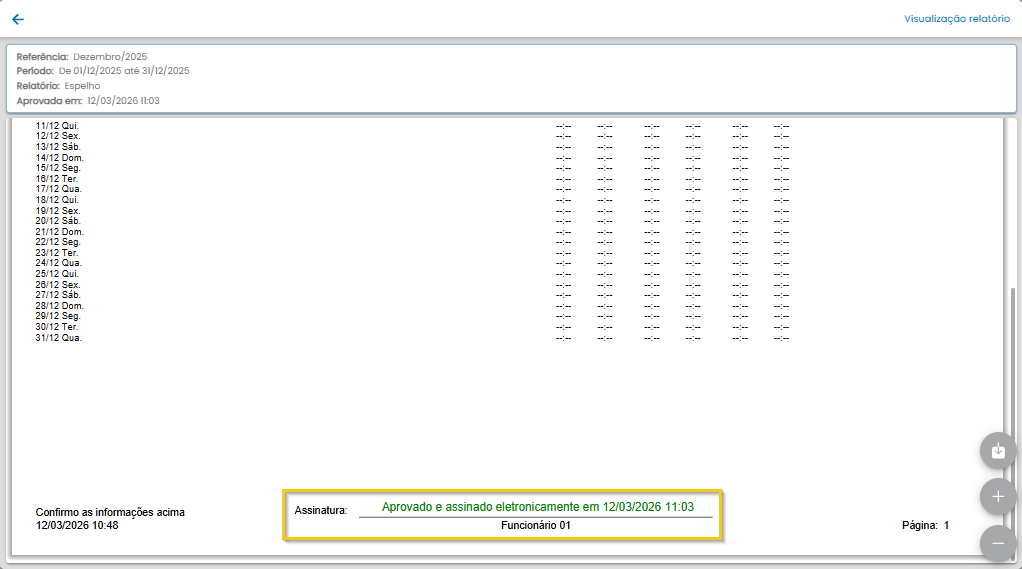Zoom in using the plus button
The image size is (1022, 569).
point(997,496)
